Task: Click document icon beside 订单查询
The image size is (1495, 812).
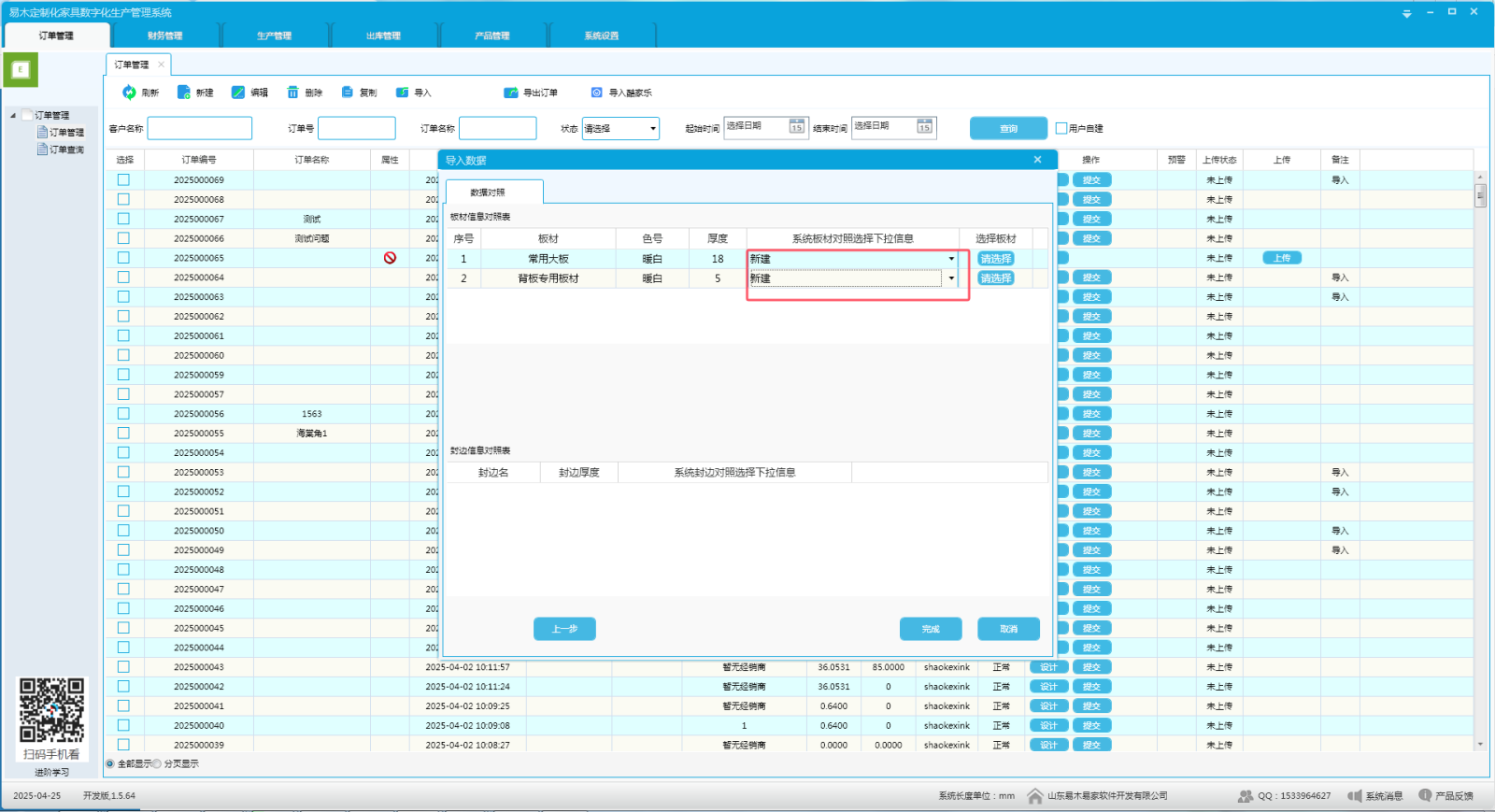Action: pyautogui.click(x=42, y=150)
